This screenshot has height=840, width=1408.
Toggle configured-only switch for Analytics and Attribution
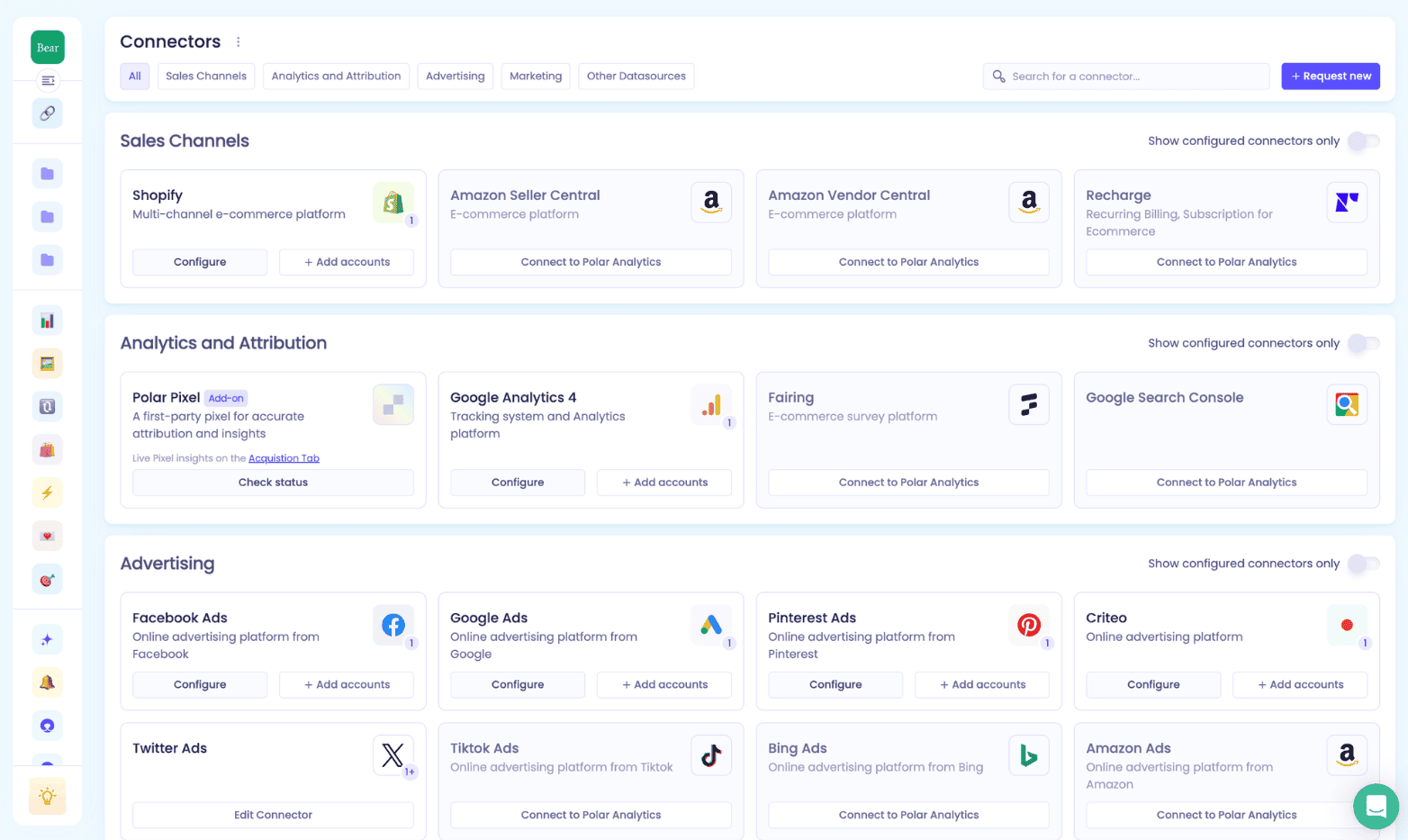pos(1363,343)
